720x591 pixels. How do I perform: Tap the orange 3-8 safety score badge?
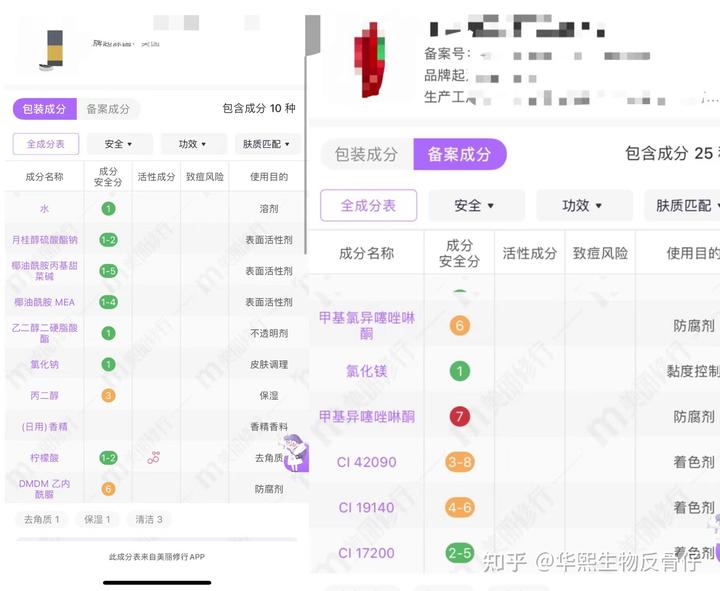pos(459,462)
